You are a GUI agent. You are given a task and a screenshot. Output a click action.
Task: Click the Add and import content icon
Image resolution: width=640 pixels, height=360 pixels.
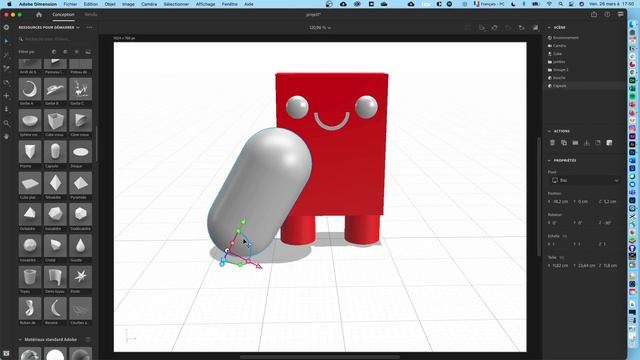click(x=6, y=27)
